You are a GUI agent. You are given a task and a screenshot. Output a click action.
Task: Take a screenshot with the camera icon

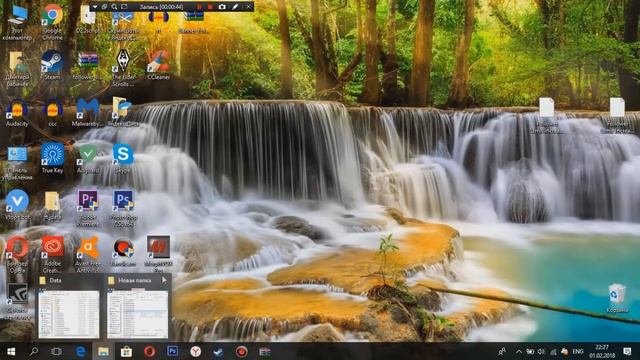coord(222,7)
